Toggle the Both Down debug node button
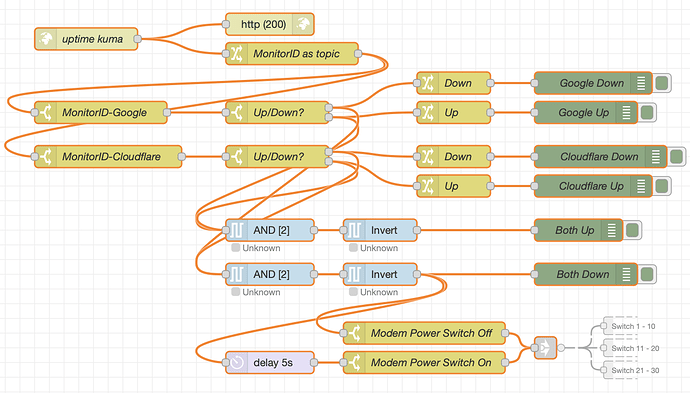This screenshot has width=690, height=393. 647,274
